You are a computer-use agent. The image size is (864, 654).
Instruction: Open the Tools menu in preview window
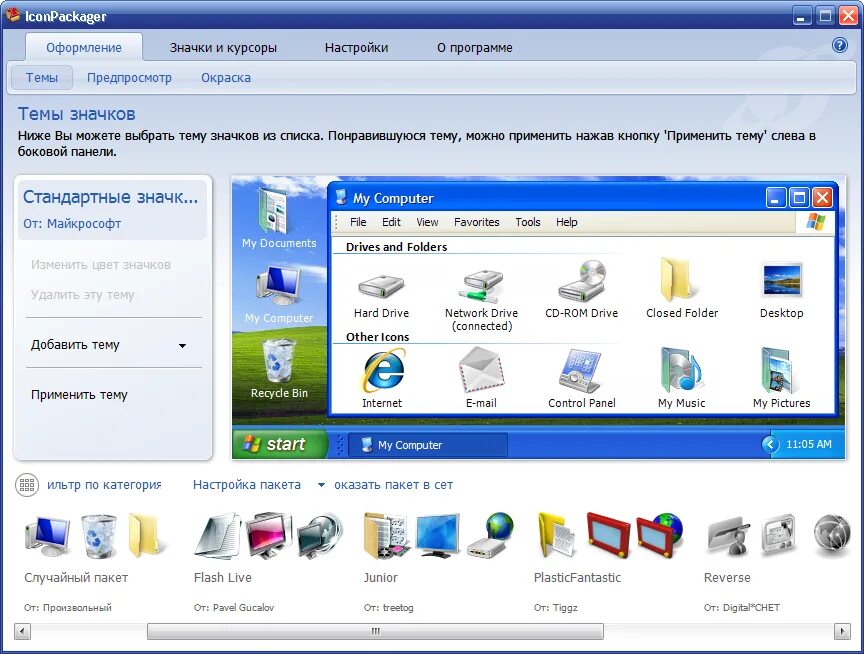(x=528, y=222)
